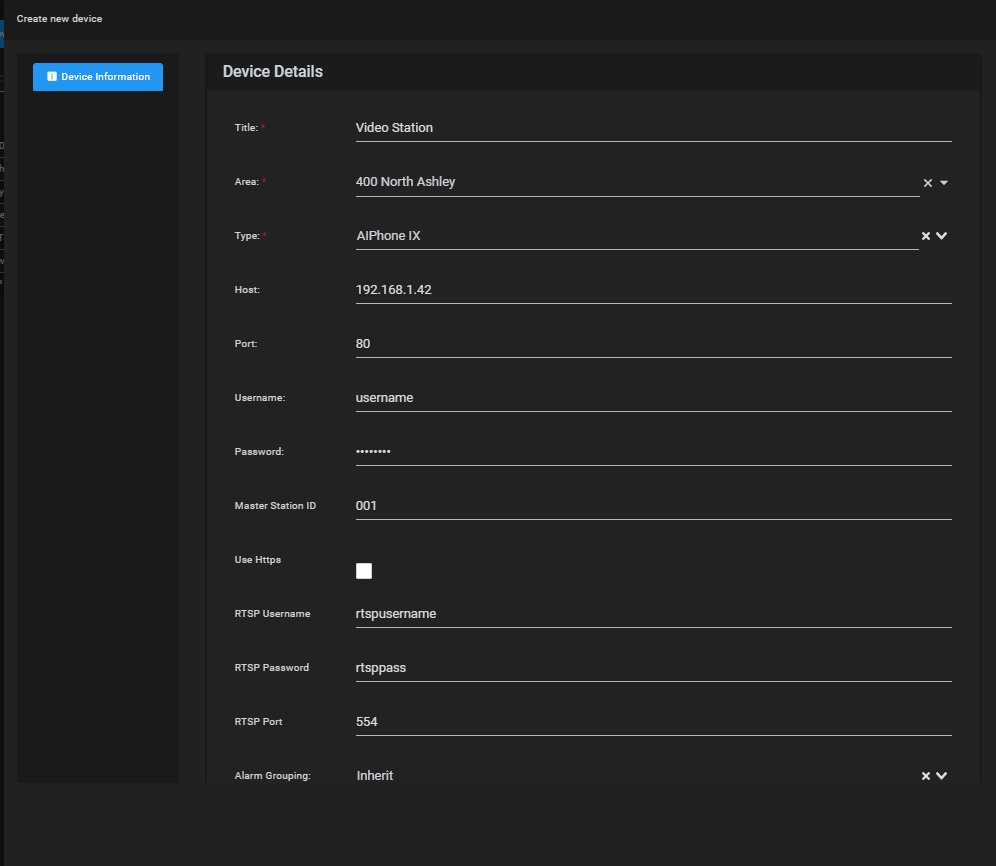This screenshot has height=866, width=996.
Task: Expand the Type dropdown chevron
Action: point(941,236)
